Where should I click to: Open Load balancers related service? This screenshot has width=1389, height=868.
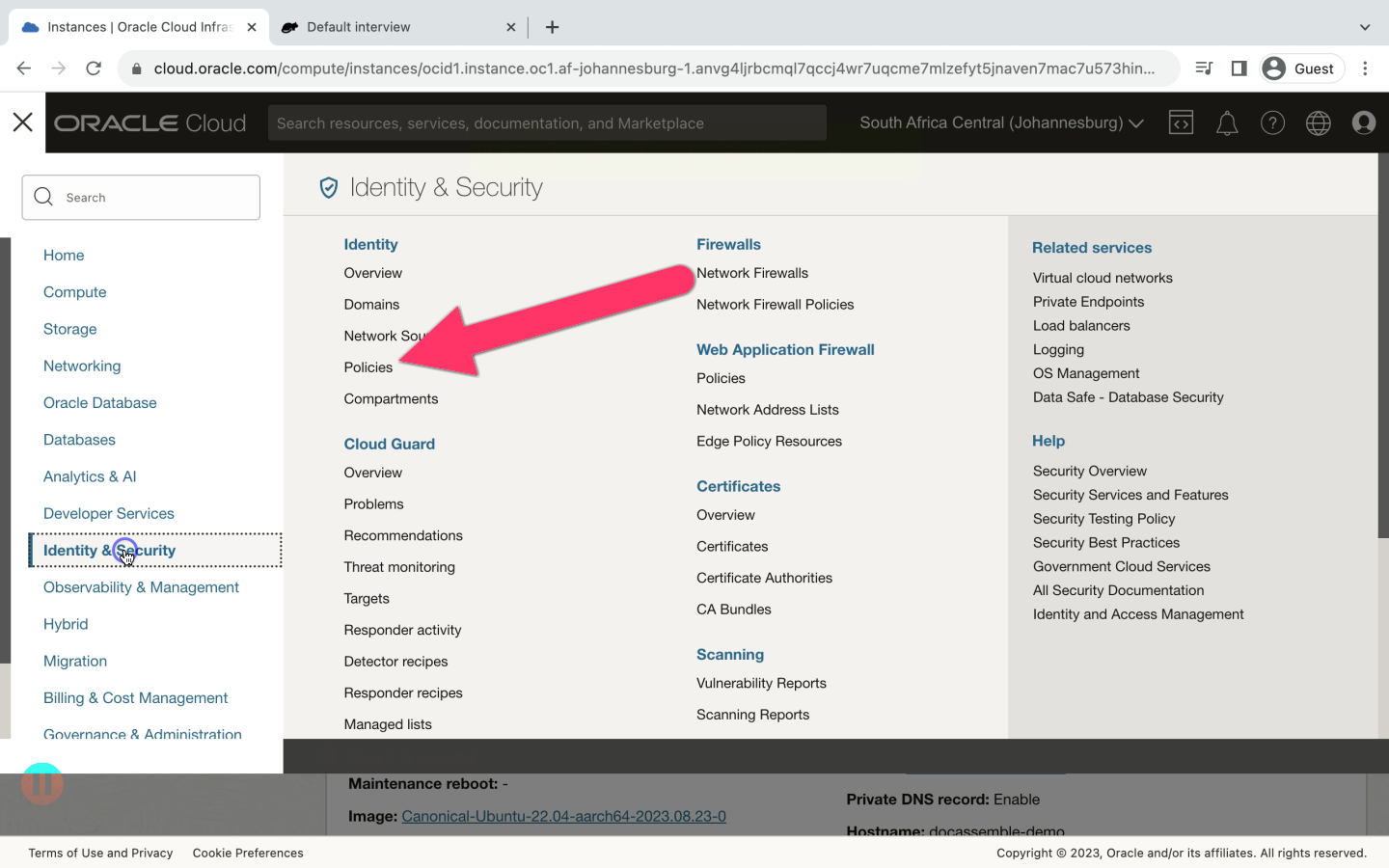[1081, 326]
